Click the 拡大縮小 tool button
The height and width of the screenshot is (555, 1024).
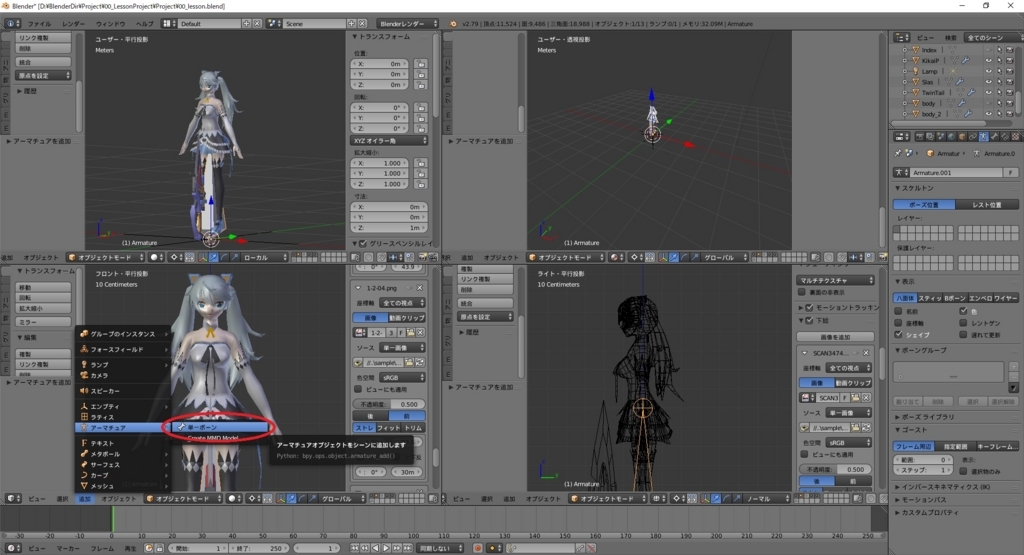click(x=43, y=308)
